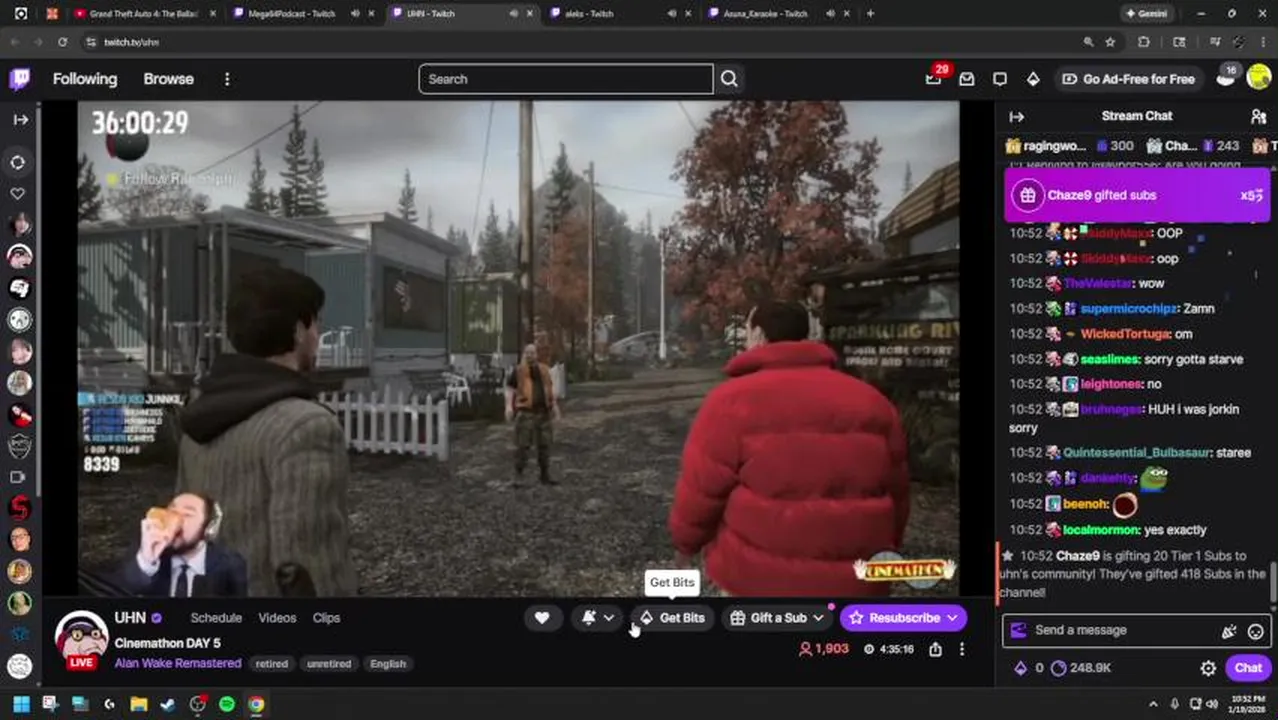Click the bits diamond icon in top bar
The height and width of the screenshot is (720, 1278).
1033,79
